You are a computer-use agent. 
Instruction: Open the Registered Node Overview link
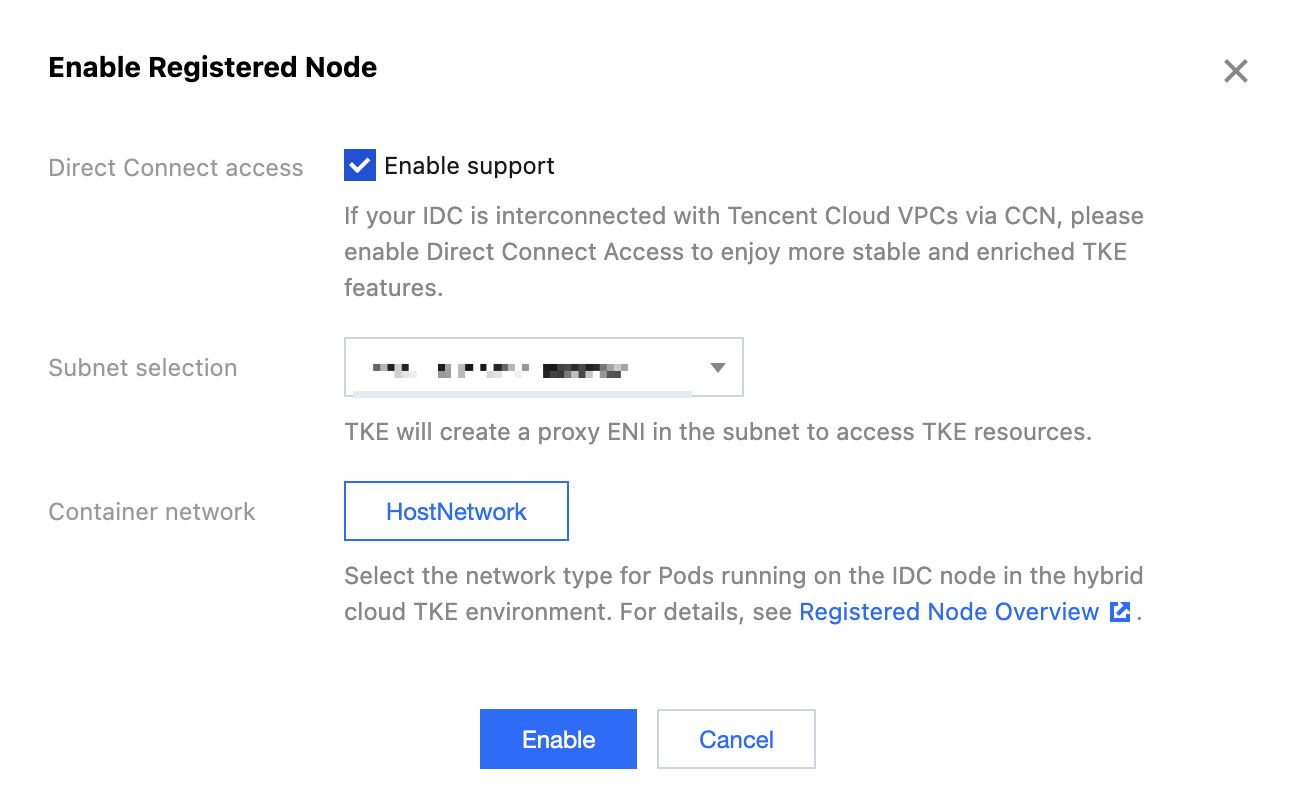coord(949,612)
